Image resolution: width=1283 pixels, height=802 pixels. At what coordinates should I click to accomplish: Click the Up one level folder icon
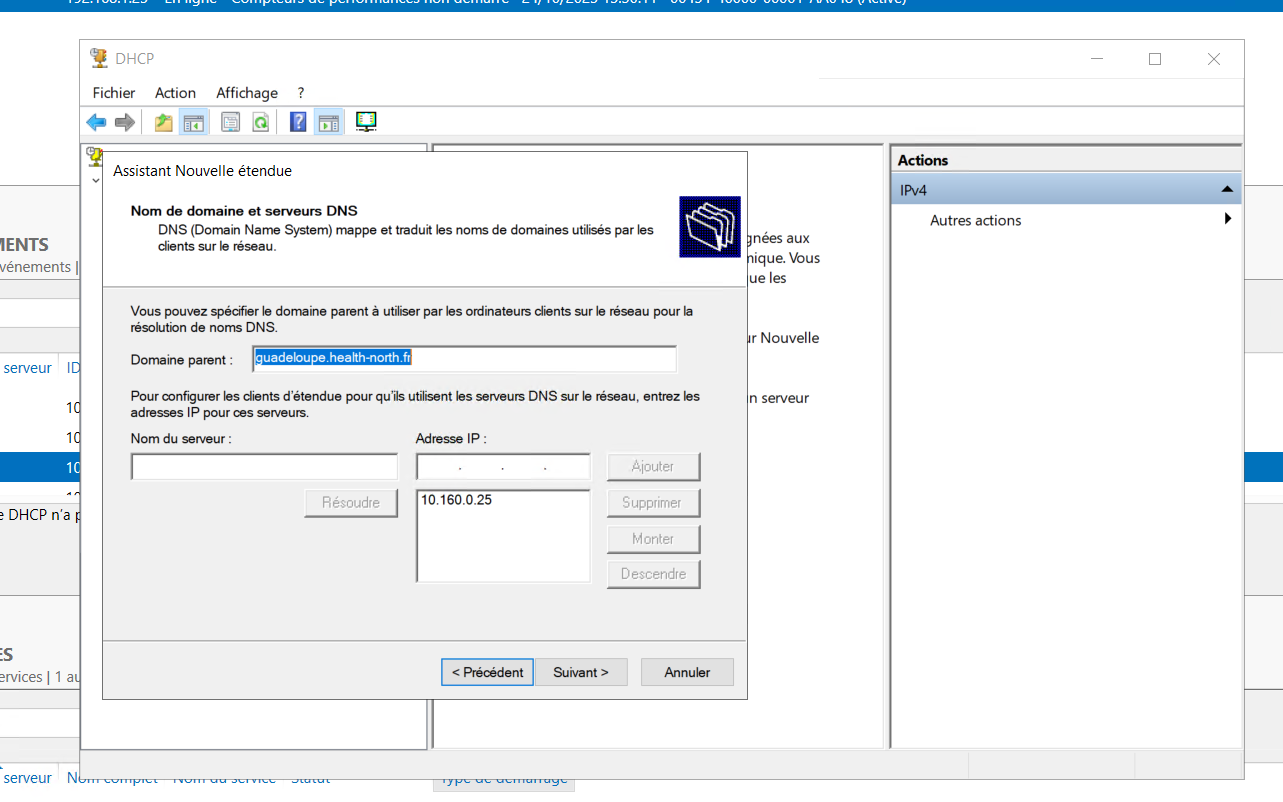(163, 122)
